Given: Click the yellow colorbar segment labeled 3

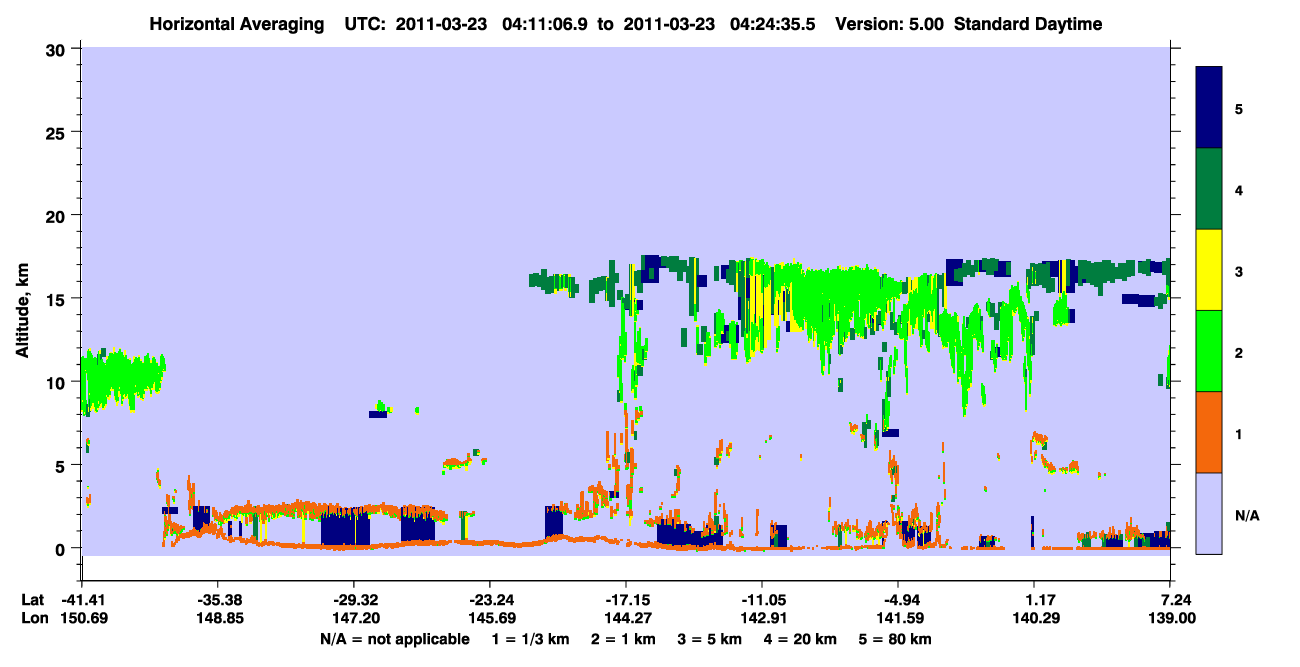Looking at the screenshot, I should (x=1209, y=270).
